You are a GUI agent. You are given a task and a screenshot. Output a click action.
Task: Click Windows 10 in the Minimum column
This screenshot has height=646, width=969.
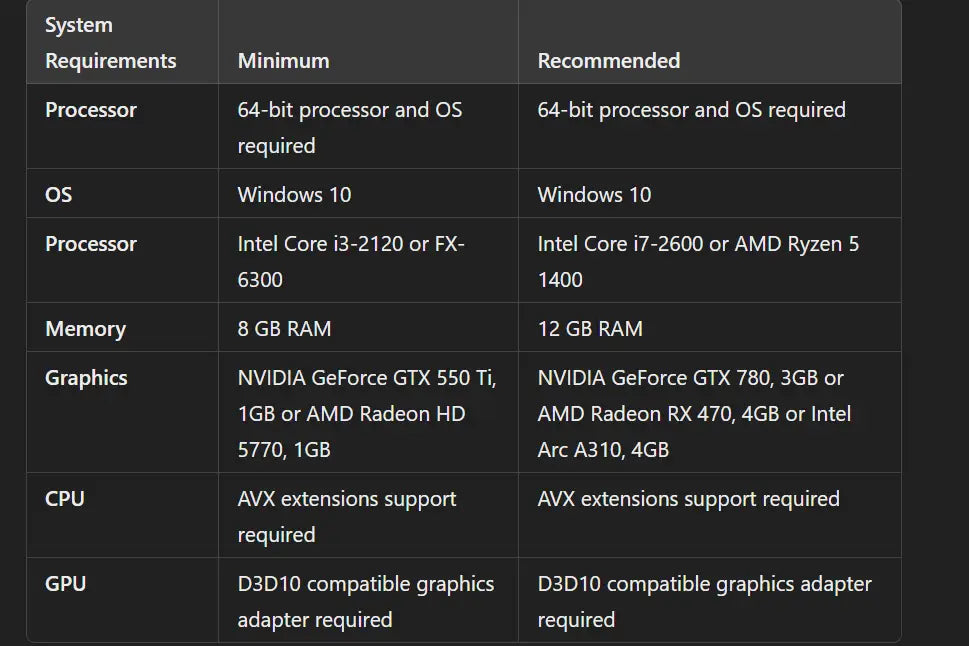pos(294,194)
